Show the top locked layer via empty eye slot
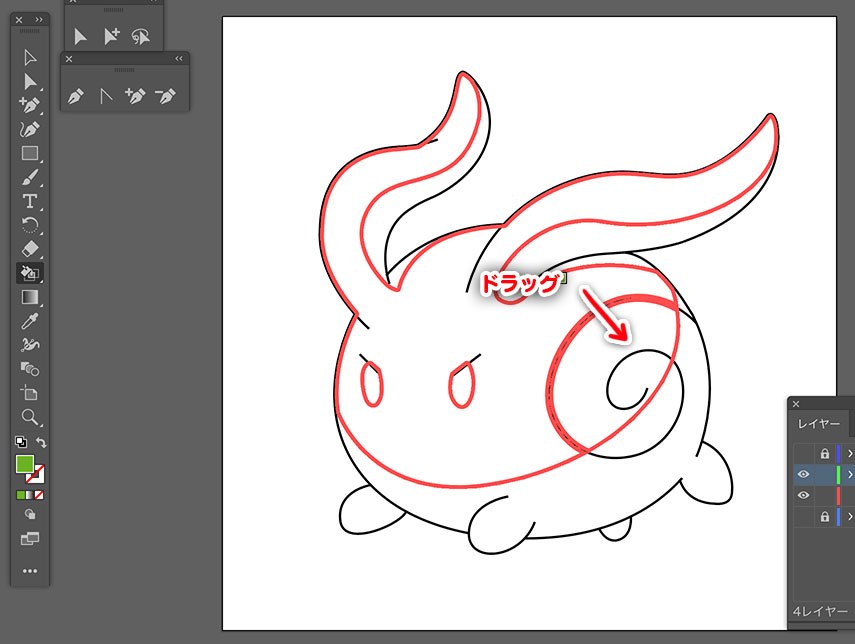Image resolution: width=855 pixels, height=644 pixels. pos(803,454)
